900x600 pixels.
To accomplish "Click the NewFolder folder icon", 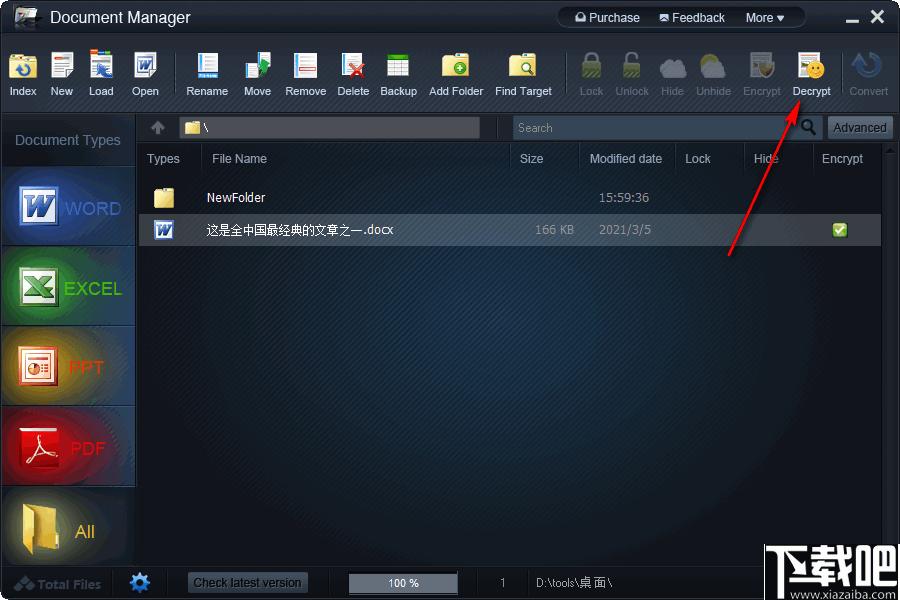I will (x=164, y=198).
